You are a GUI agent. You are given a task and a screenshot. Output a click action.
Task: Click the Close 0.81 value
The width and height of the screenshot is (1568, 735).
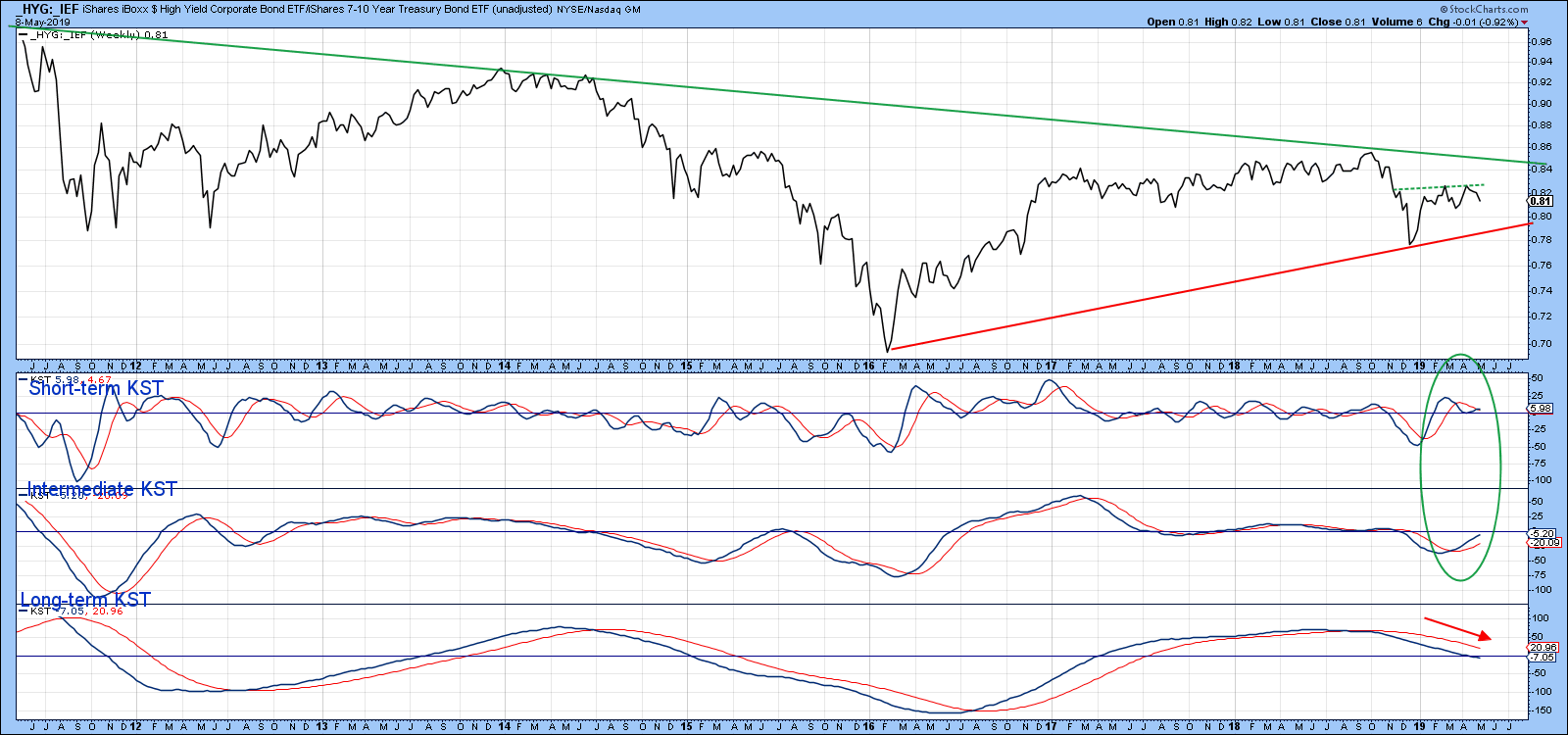1338,22
